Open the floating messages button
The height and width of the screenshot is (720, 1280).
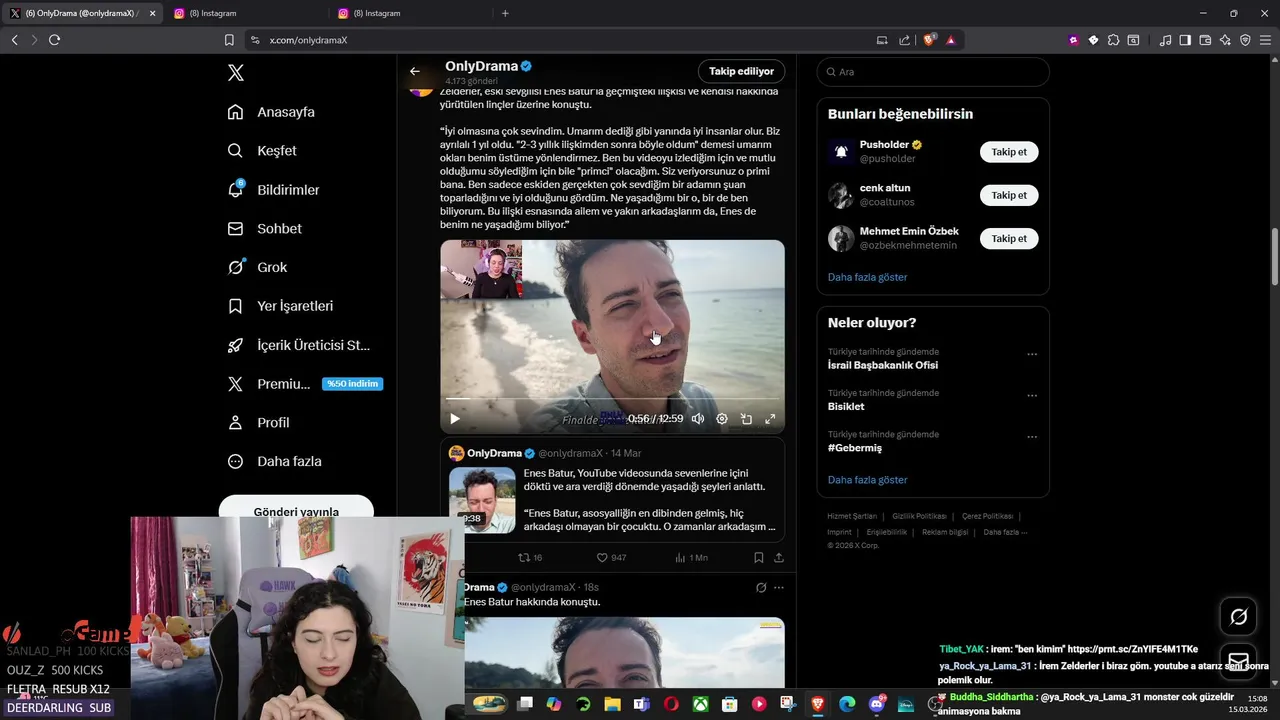pyautogui.click(x=1238, y=661)
